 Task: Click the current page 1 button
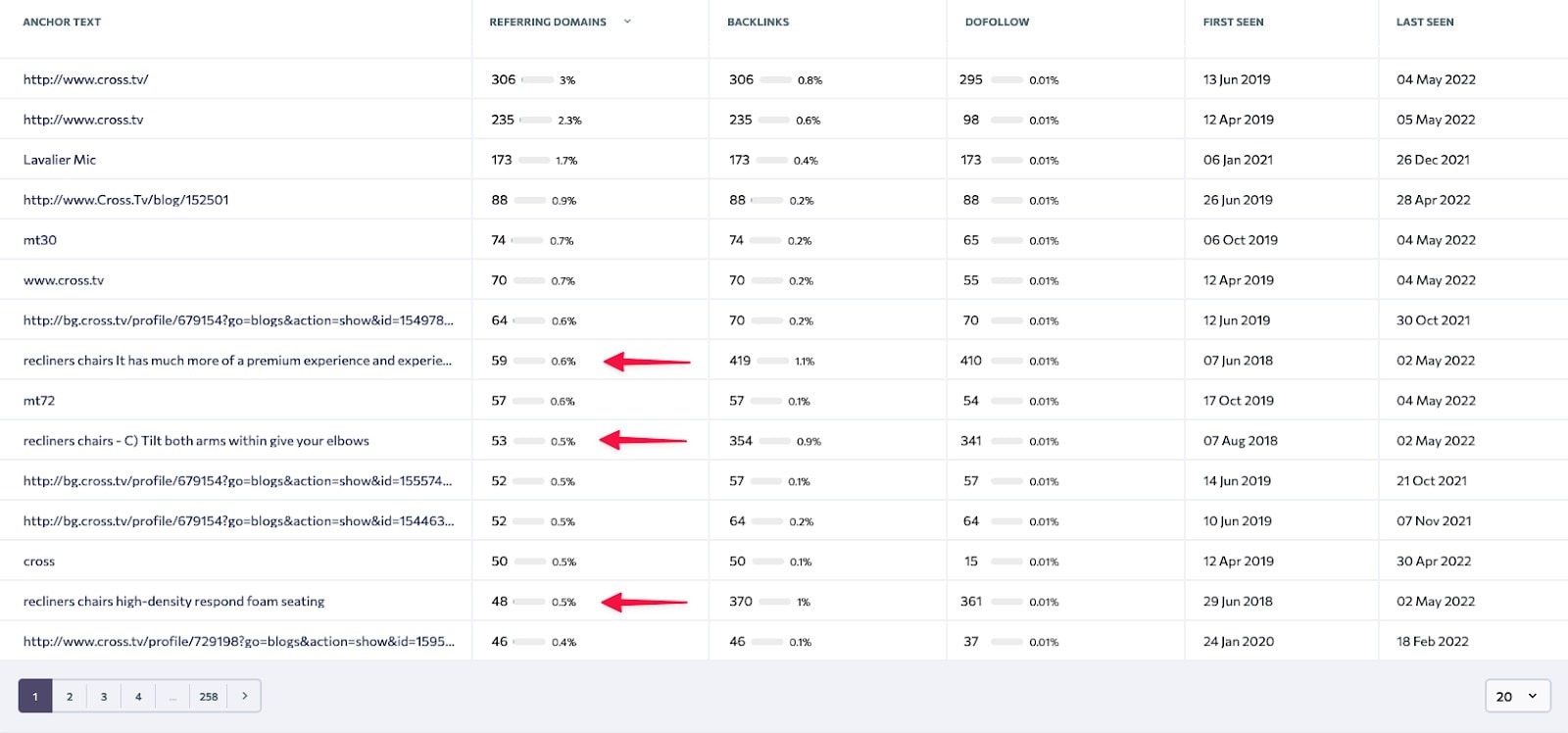[x=35, y=696]
